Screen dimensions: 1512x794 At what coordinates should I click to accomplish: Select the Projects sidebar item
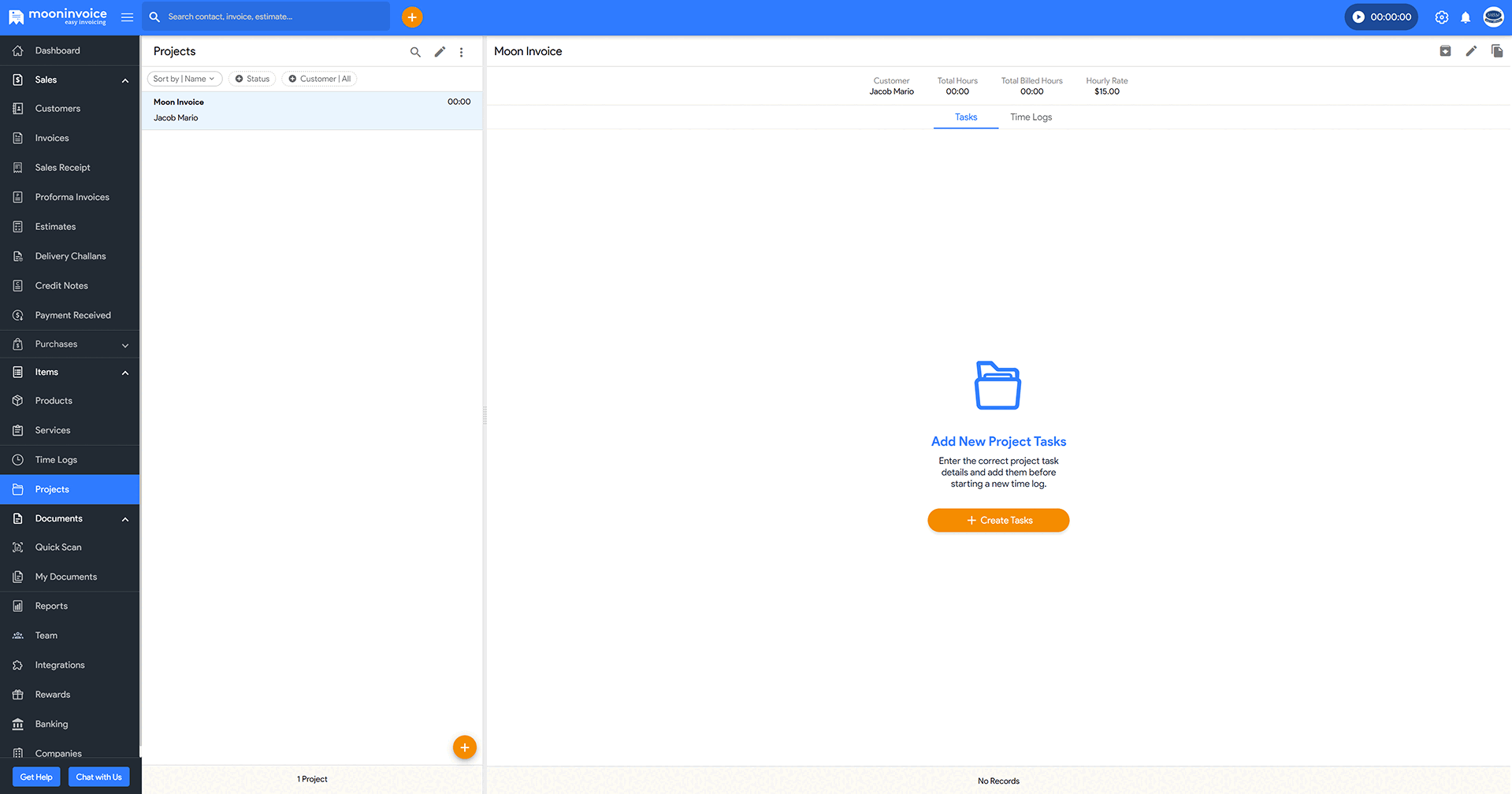pos(70,489)
